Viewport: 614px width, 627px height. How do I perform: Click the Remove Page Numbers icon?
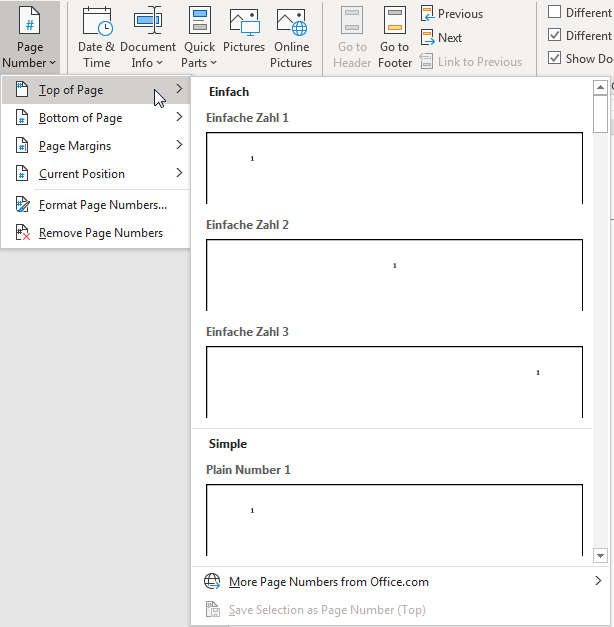click(x=23, y=233)
